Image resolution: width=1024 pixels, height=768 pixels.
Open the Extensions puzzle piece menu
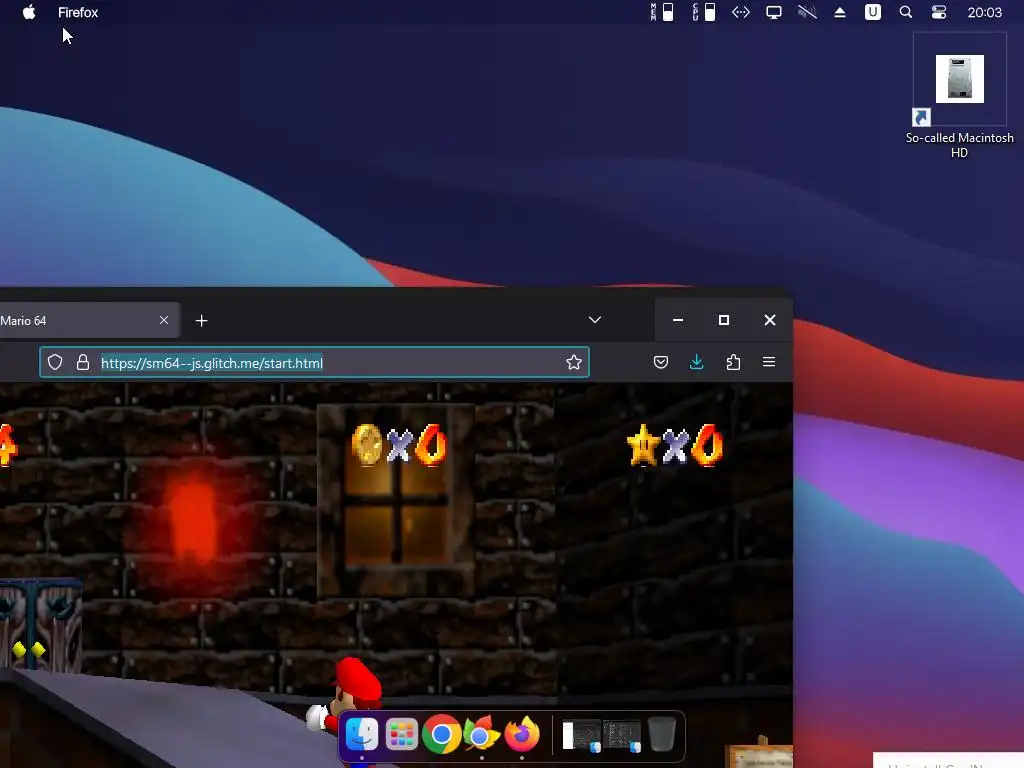(733, 362)
